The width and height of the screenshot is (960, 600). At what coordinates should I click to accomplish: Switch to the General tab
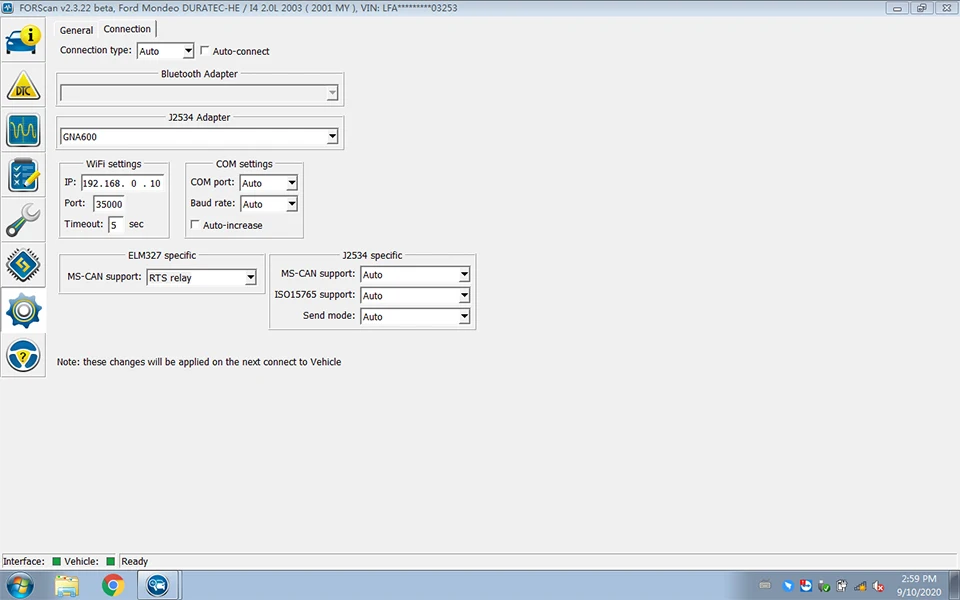point(77,30)
